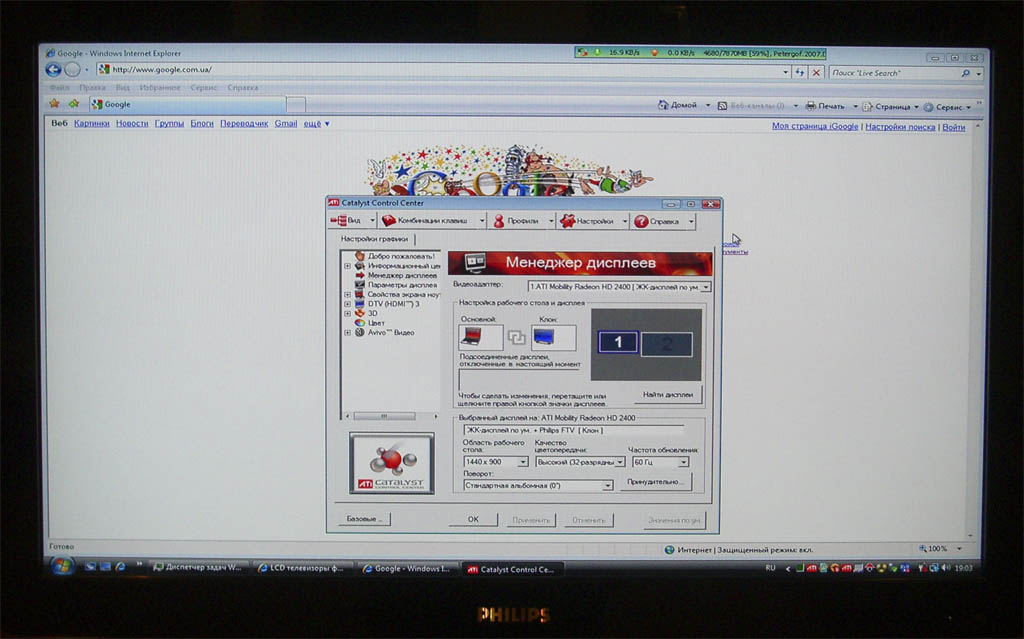Switch to the Настройки графики tab

point(374,239)
